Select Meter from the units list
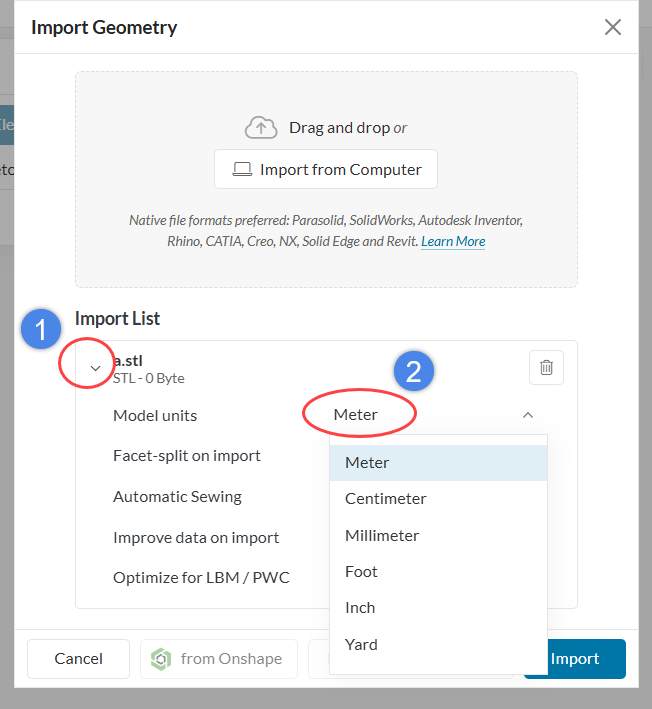 [367, 463]
